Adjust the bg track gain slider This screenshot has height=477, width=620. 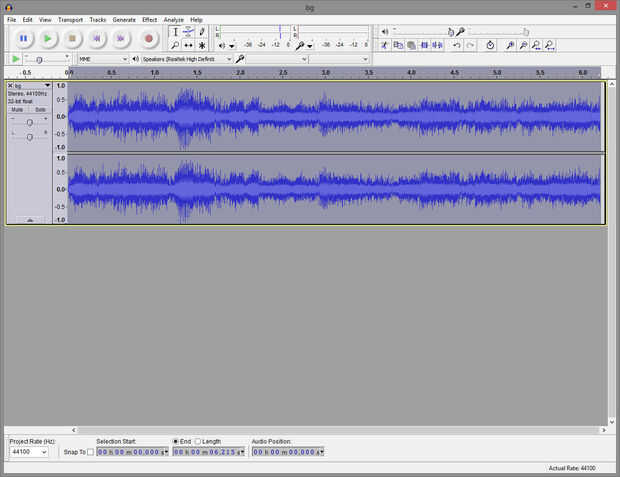30,123
